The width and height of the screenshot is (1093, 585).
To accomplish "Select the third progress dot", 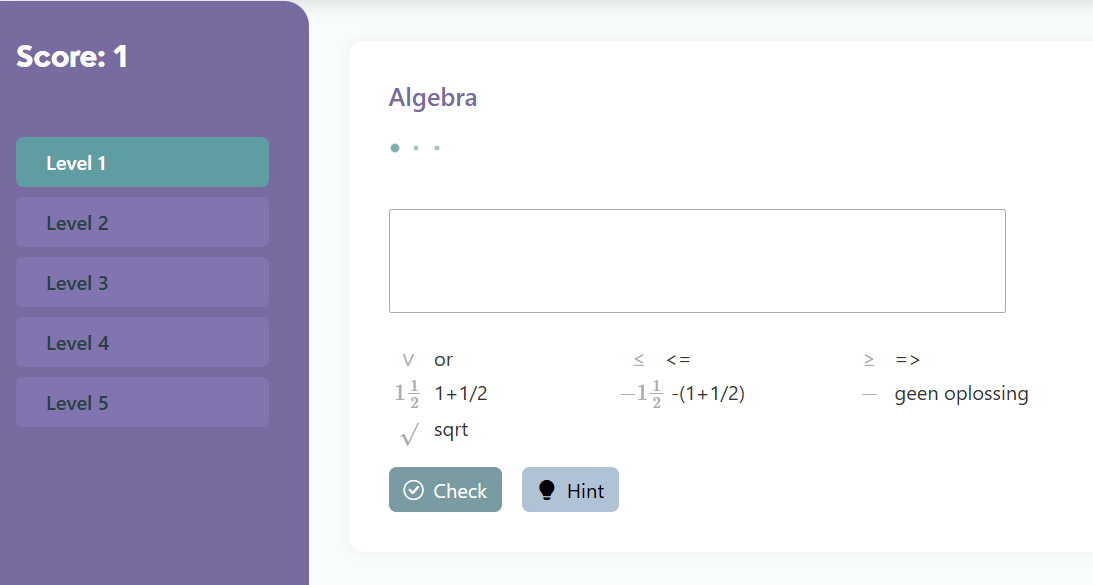I will tap(437, 148).
